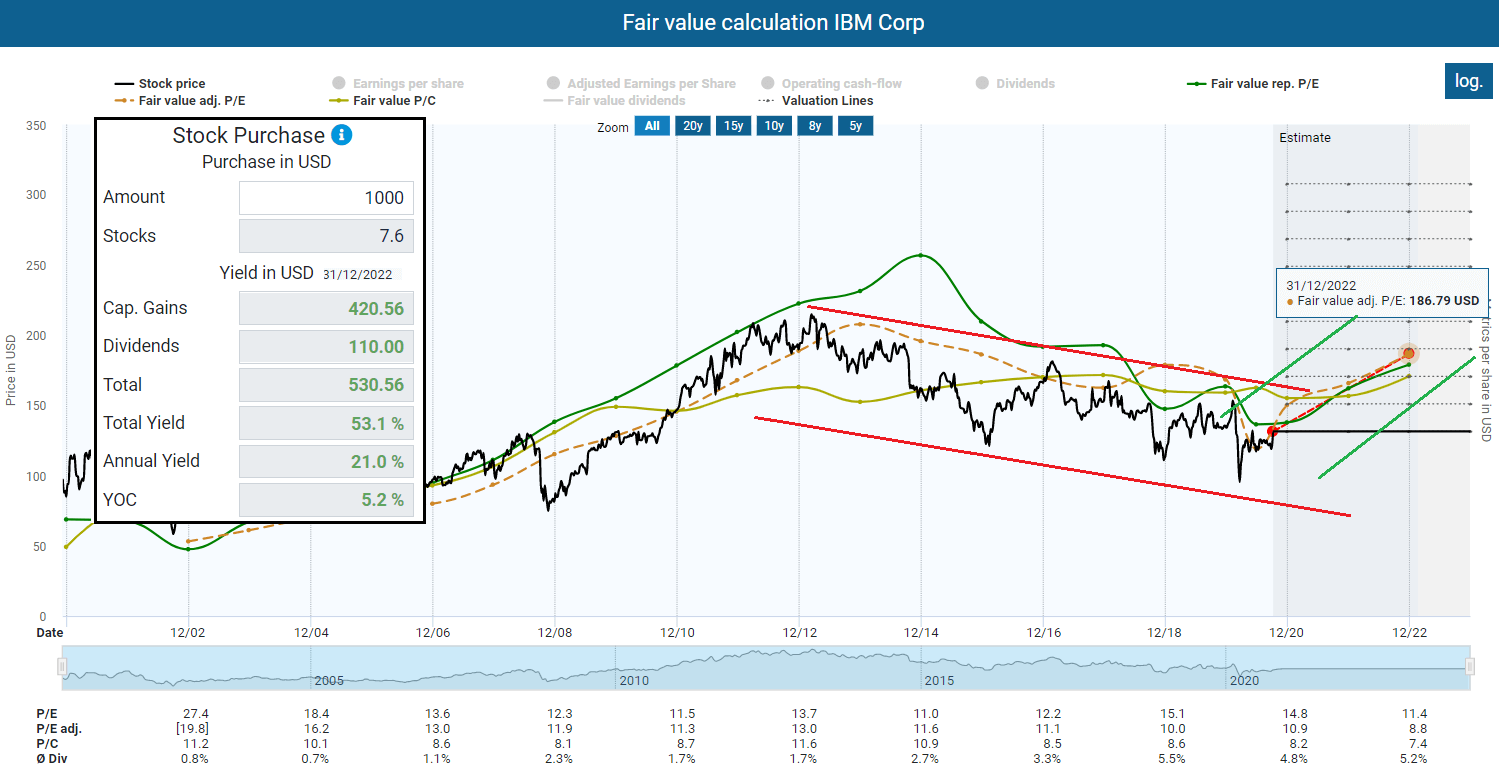Click the YOC value 5.2 %

326,499
